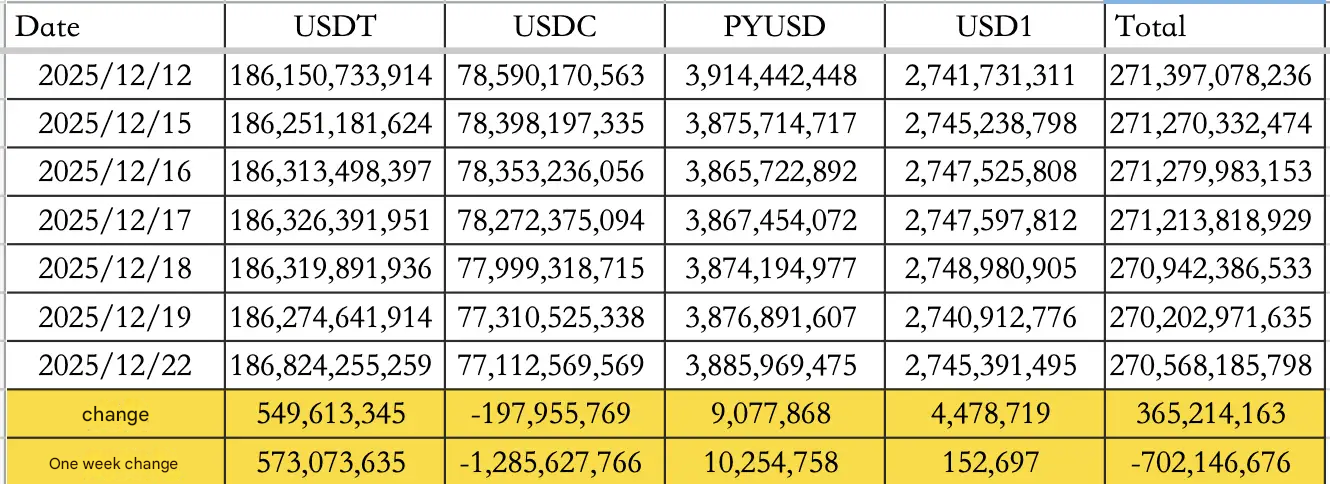Click the Date column header cell
The image size is (1330, 484).
pyautogui.click(x=113, y=26)
